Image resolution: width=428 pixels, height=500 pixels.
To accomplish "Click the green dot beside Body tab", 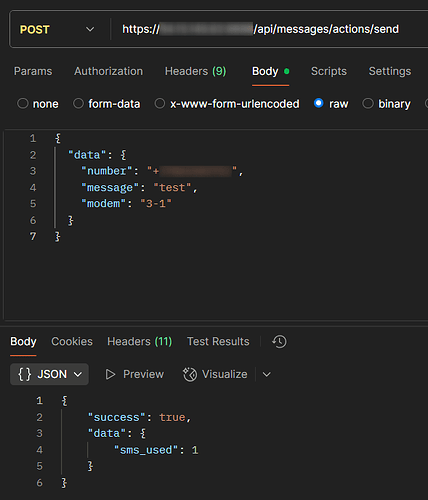I will (286, 71).
